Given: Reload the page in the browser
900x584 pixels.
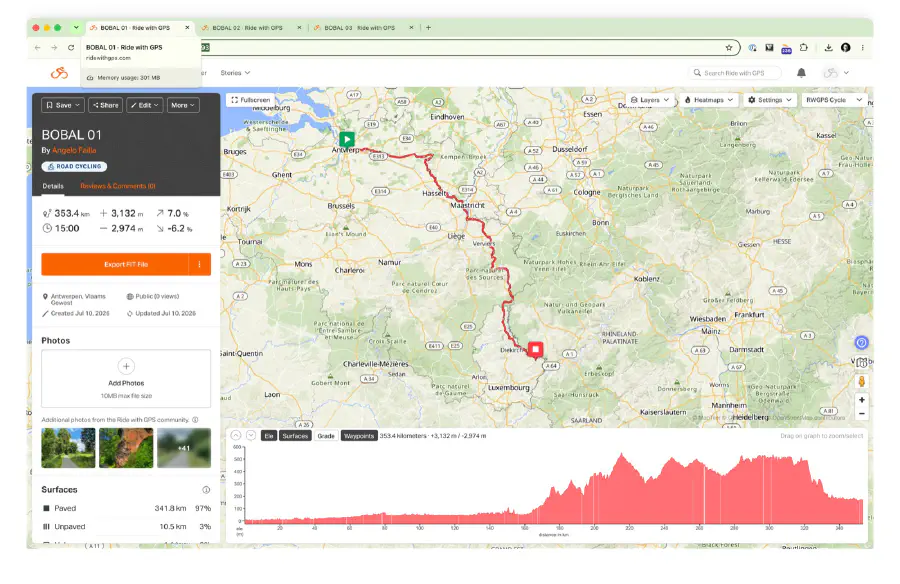Looking at the screenshot, I should (x=71, y=48).
